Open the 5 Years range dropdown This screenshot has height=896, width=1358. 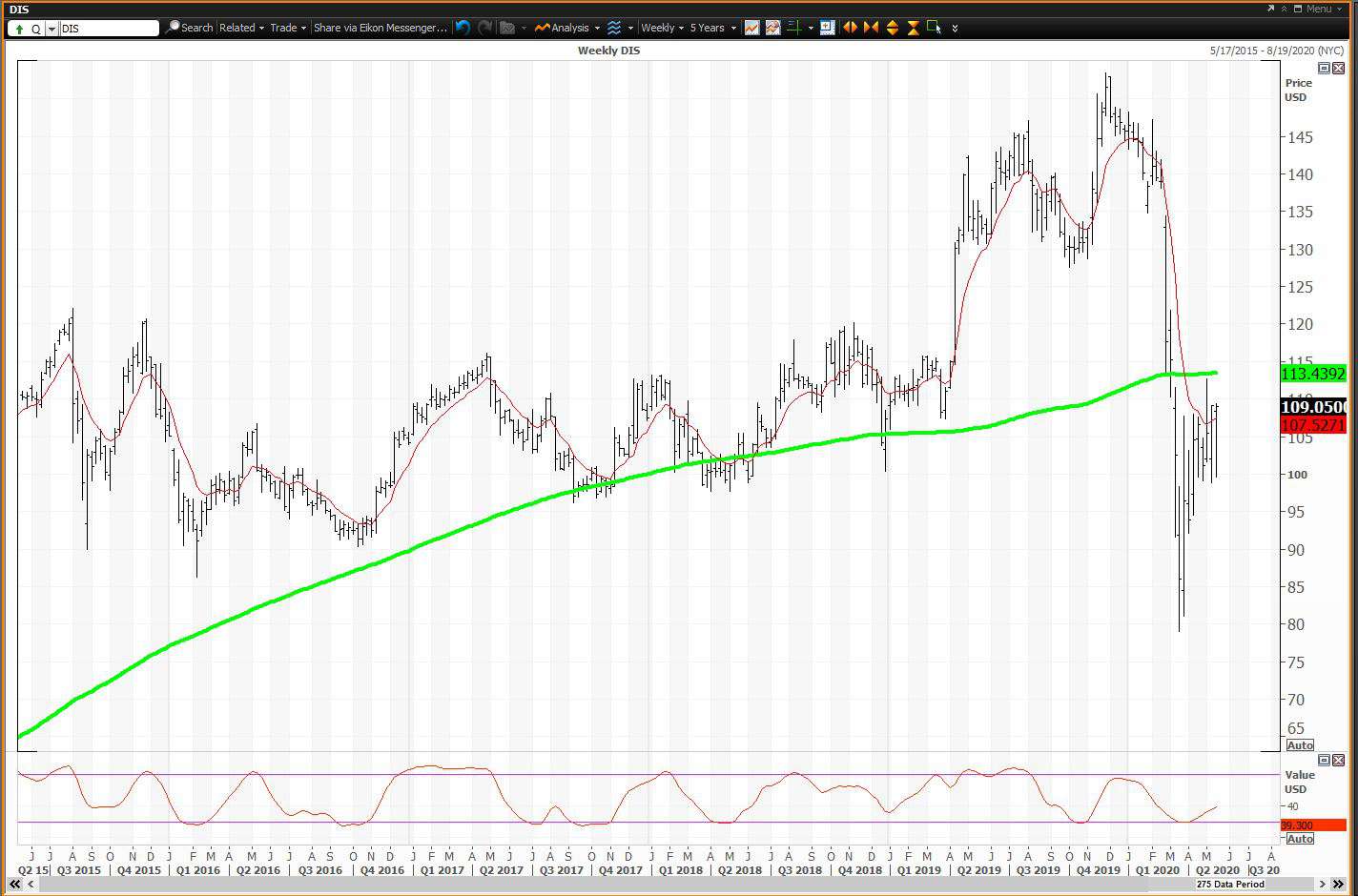pos(713,28)
